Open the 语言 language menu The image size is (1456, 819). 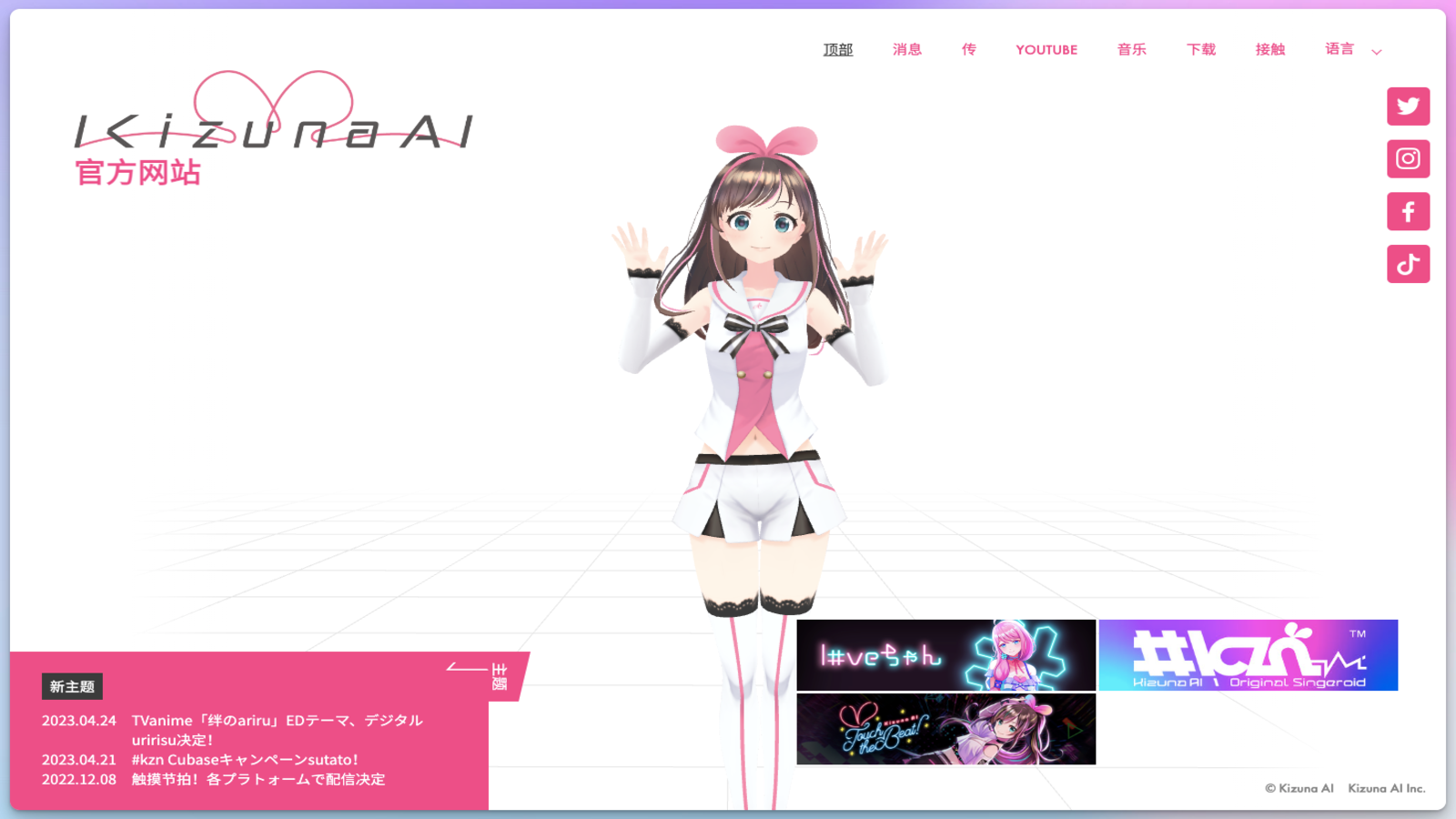tap(1340, 49)
